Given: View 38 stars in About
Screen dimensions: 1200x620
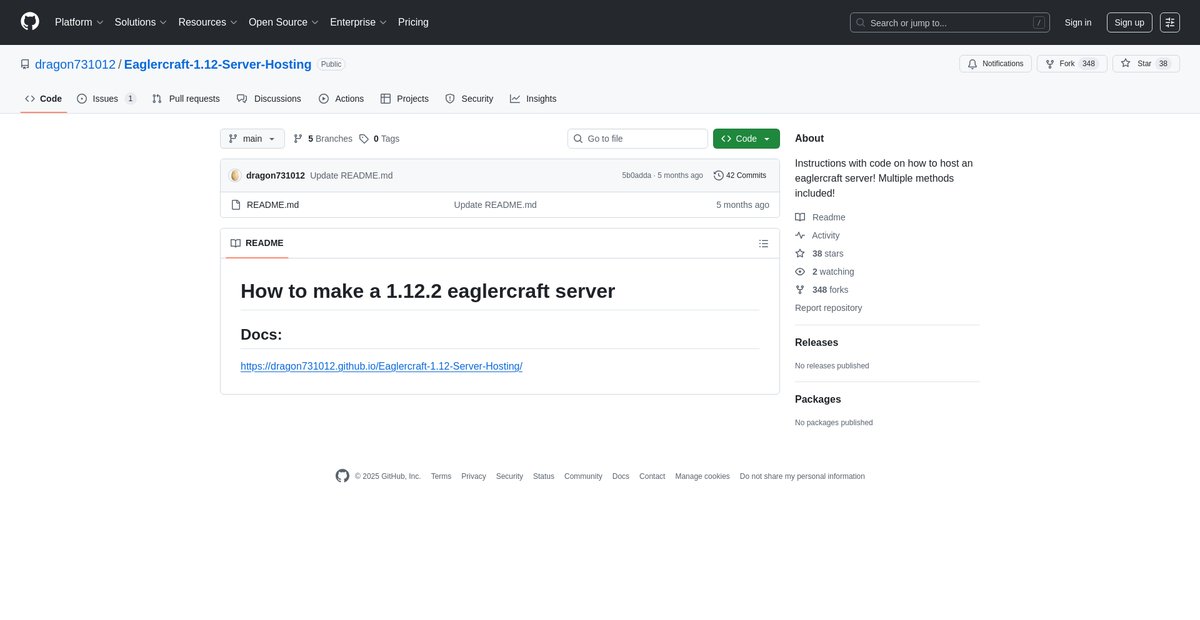Looking at the screenshot, I should [x=819, y=254].
